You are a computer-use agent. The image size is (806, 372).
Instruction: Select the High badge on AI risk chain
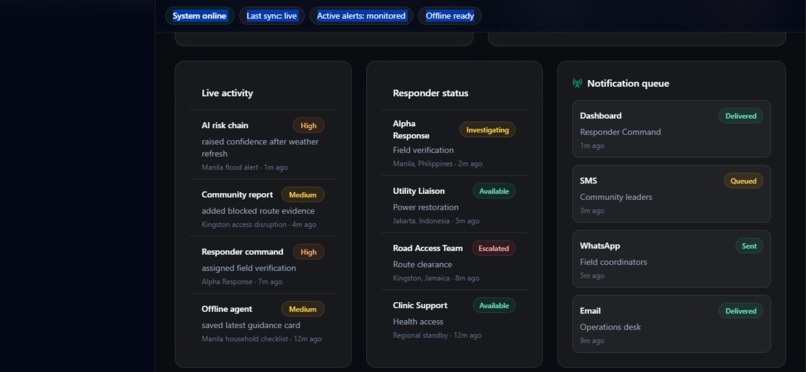308,125
